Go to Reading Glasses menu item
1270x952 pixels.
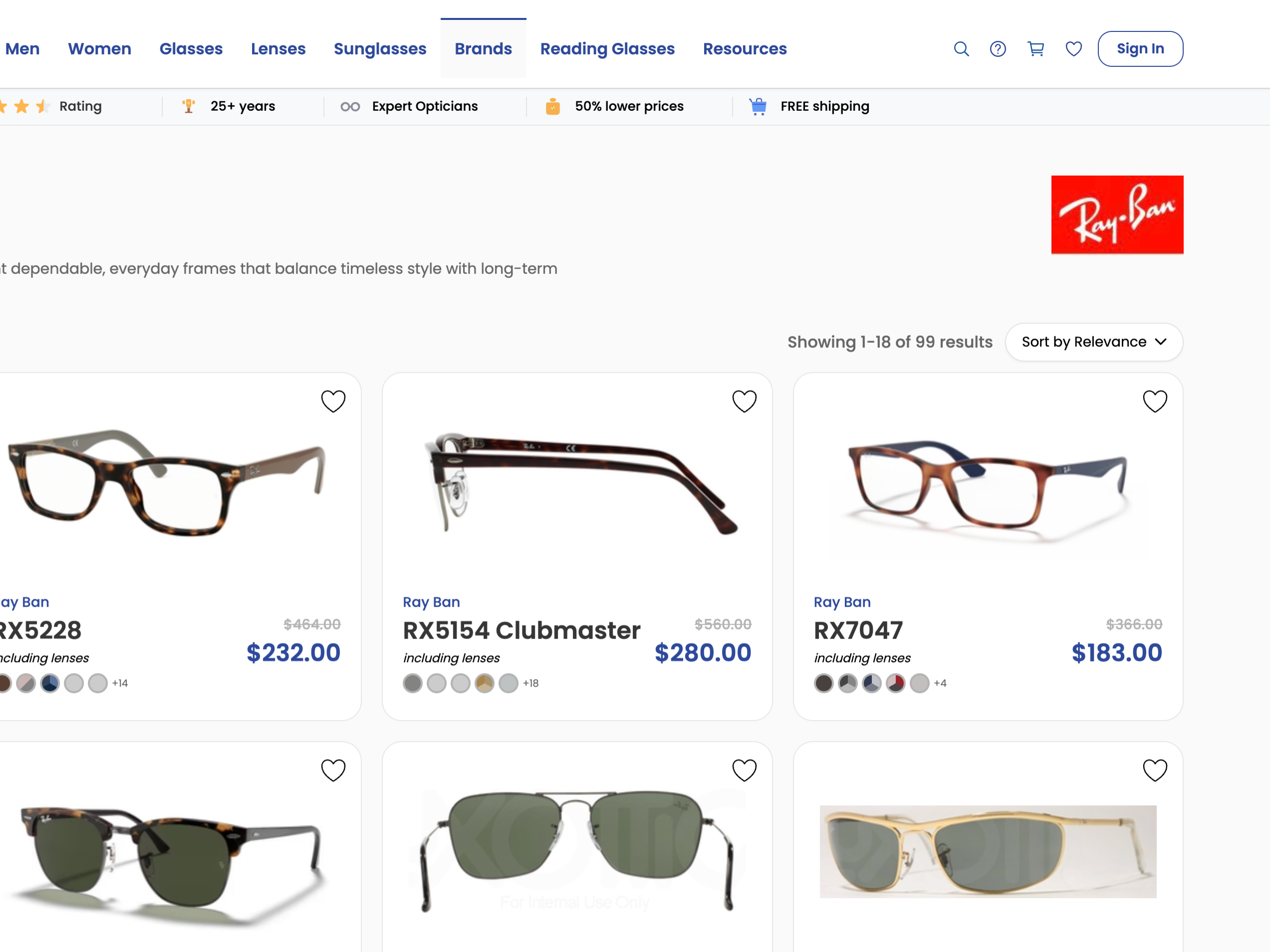tap(607, 49)
